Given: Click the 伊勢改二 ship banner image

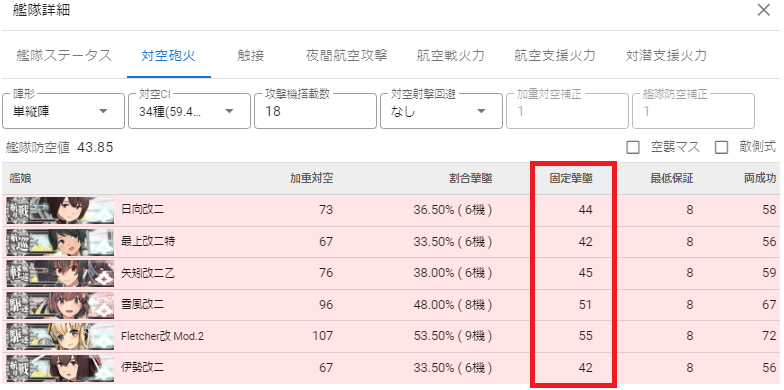Looking at the screenshot, I should click(60, 368).
